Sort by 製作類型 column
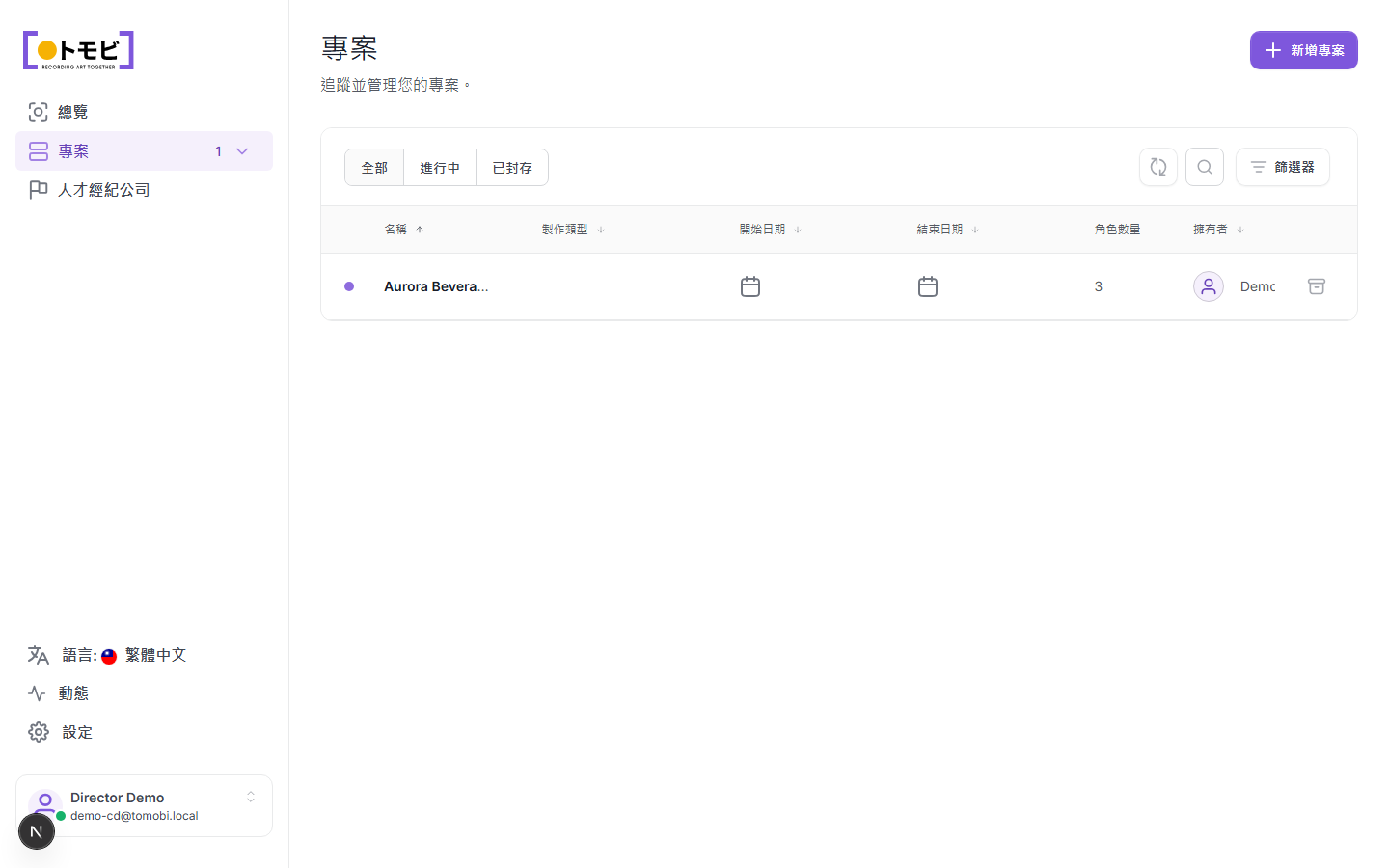The height and width of the screenshot is (868, 1389). [573, 230]
